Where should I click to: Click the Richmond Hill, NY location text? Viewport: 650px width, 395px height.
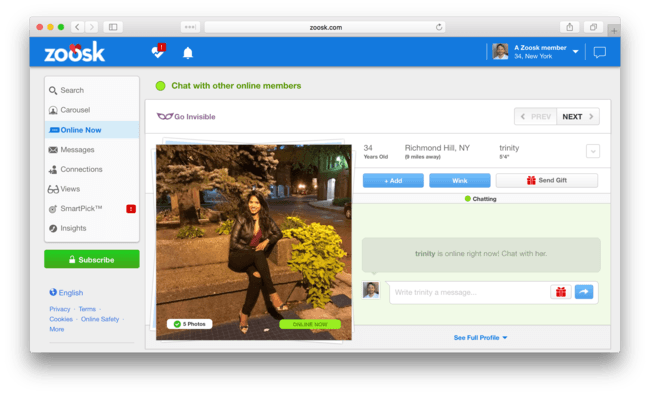[437, 148]
